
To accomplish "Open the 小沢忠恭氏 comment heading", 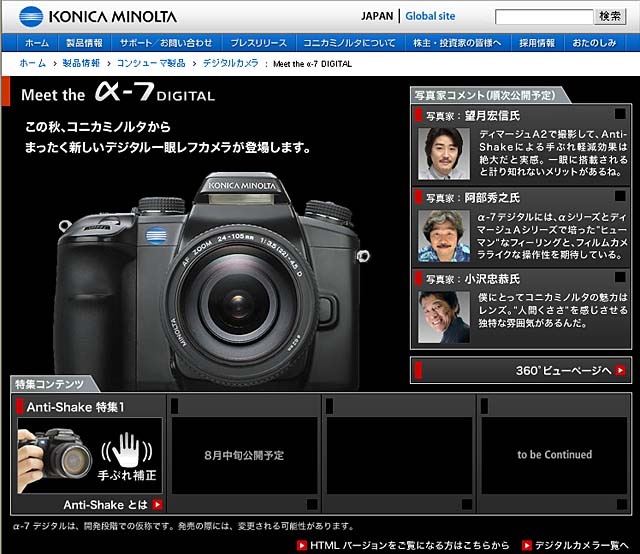I will (473, 279).
